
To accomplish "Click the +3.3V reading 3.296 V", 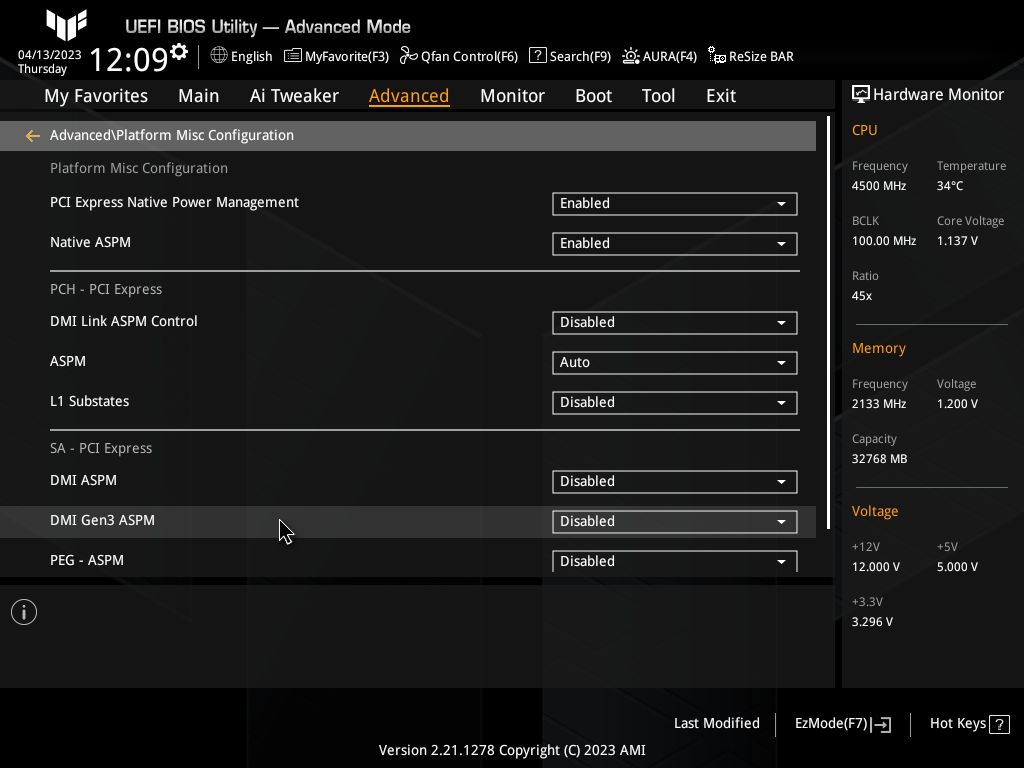I will click(872, 622).
